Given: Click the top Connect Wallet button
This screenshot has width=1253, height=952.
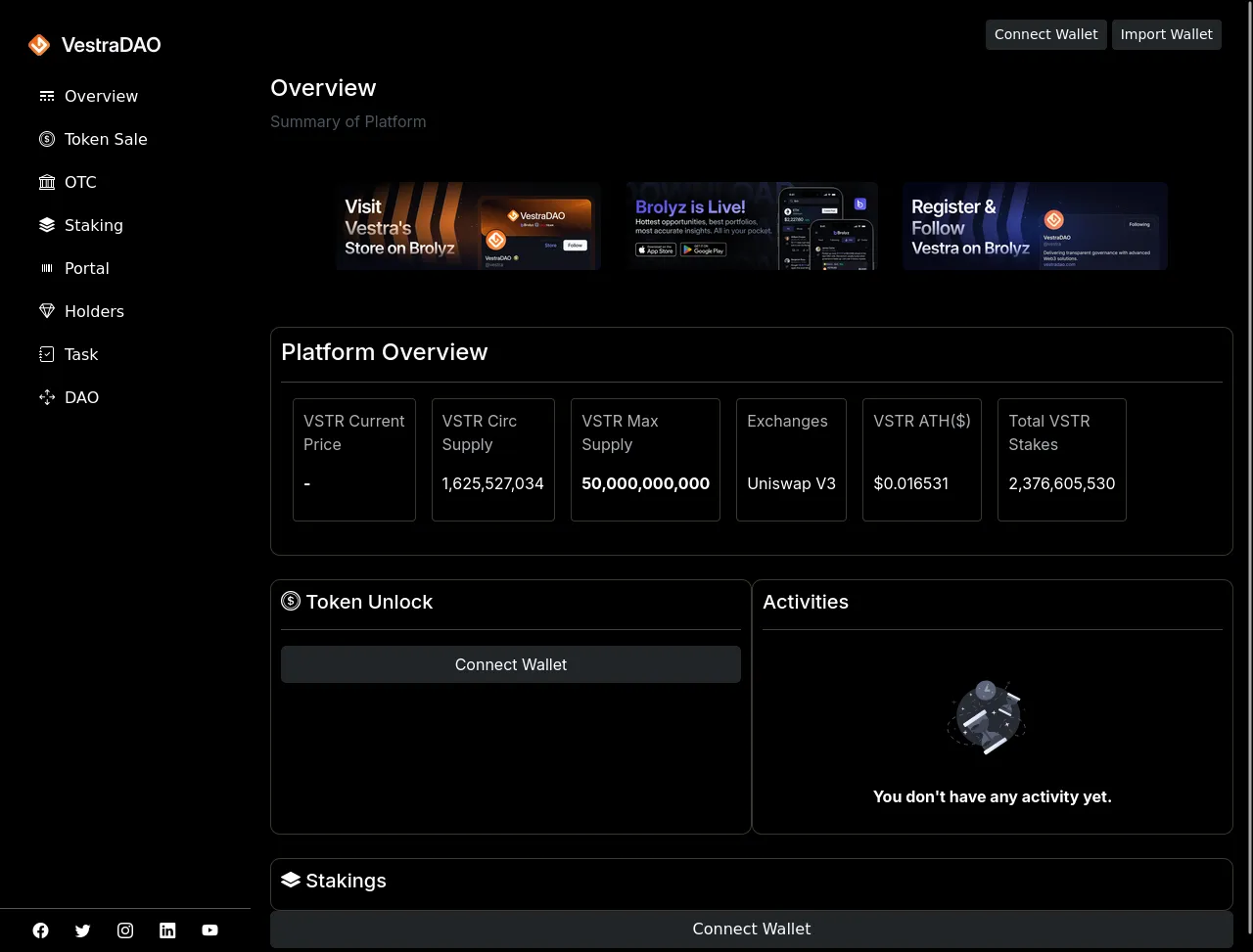Looking at the screenshot, I should (x=1046, y=34).
